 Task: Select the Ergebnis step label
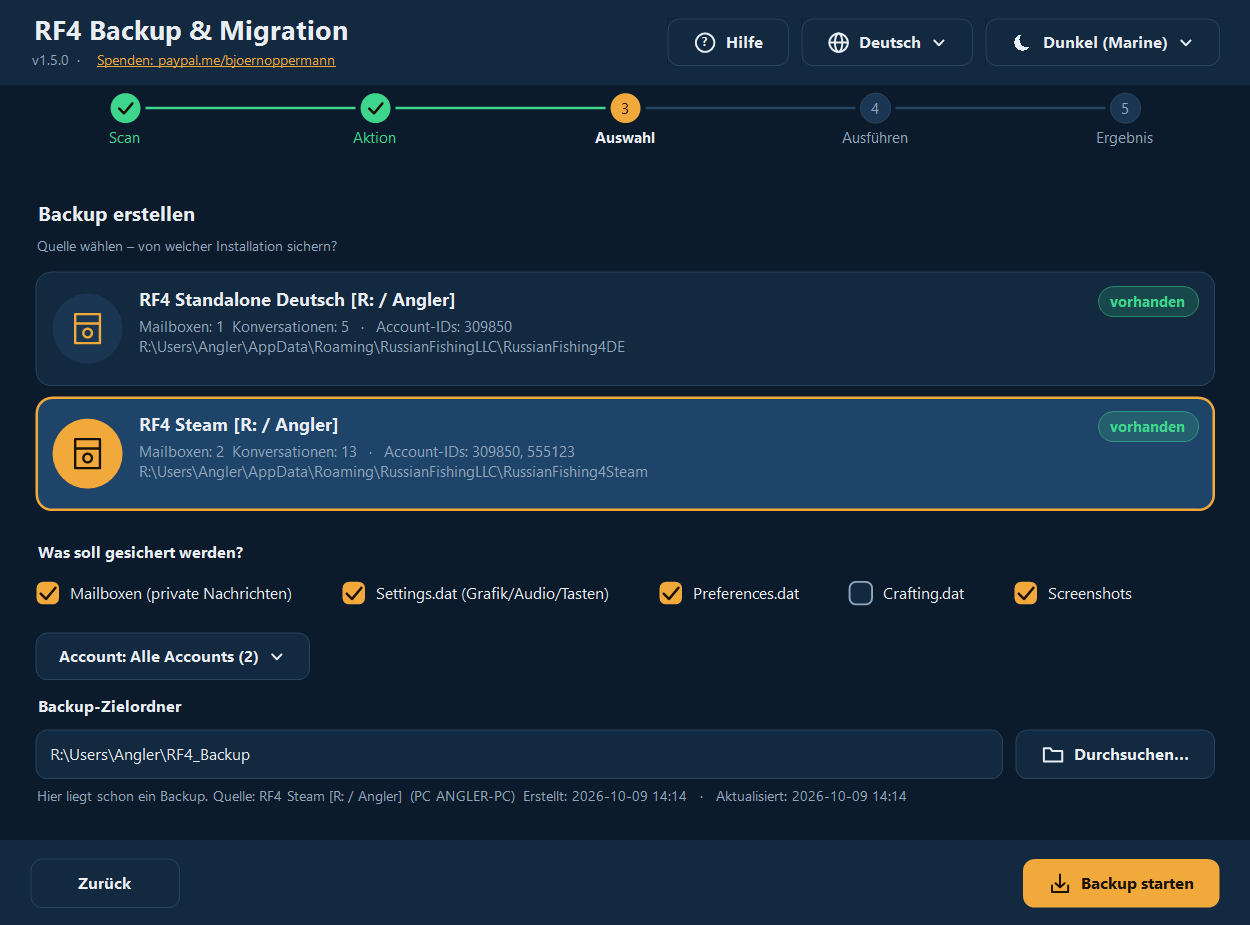(1125, 138)
